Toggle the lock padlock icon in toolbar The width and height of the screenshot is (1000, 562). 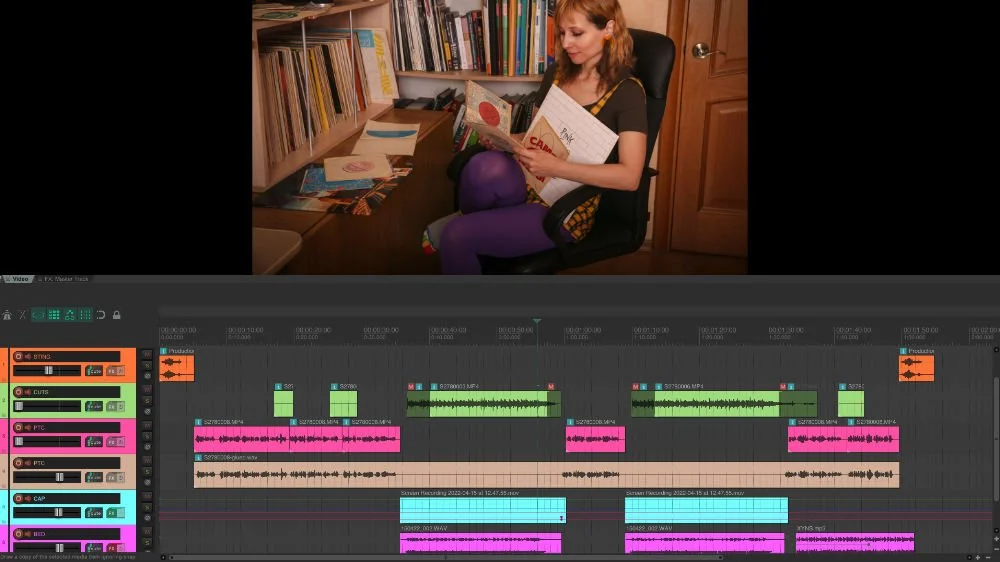117,314
